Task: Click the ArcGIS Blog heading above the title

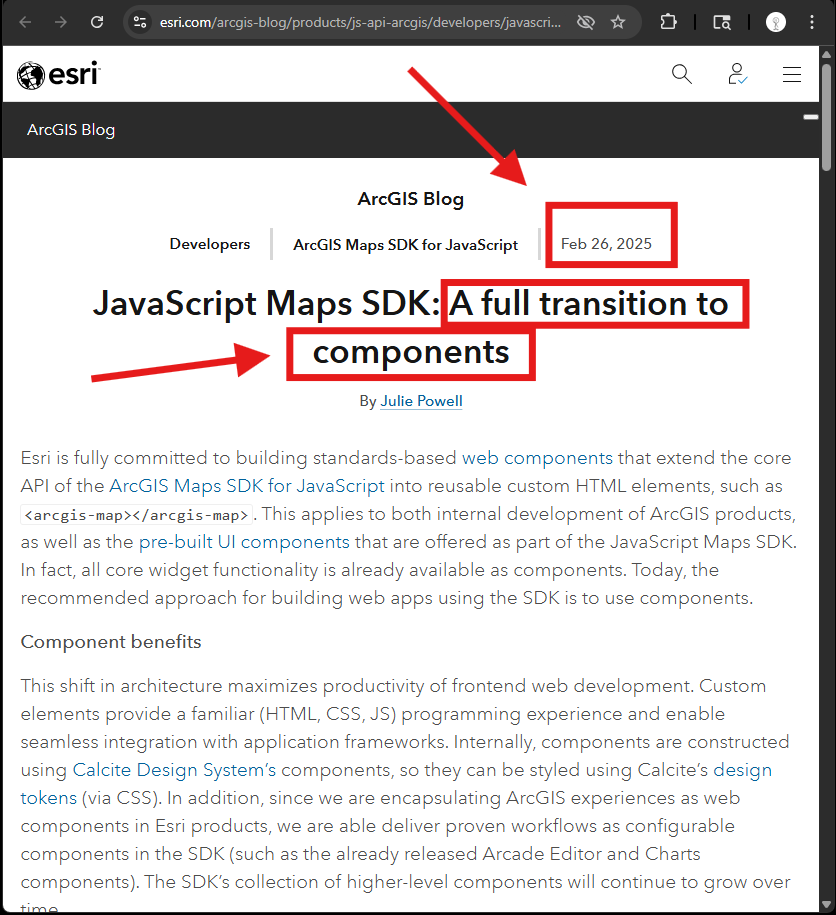Action: coord(411,198)
